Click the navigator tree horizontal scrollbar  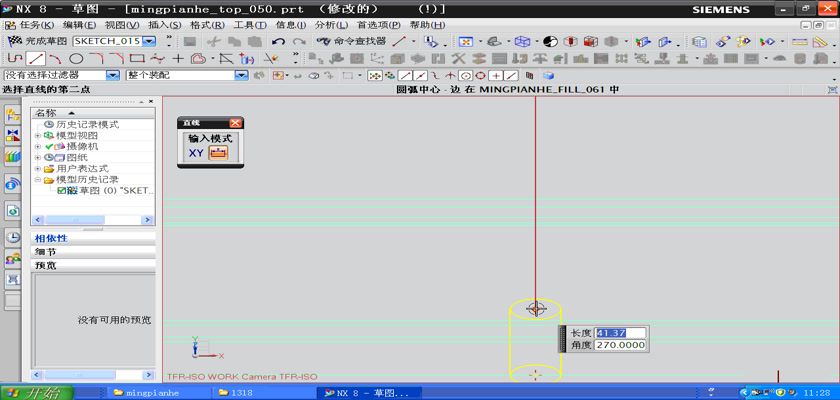tap(93, 220)
